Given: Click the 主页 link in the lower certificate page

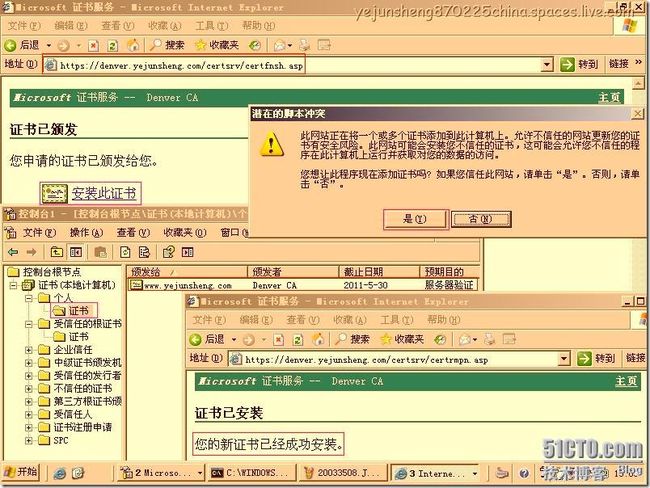Looking at the screenshot, I should coord(626,381).
